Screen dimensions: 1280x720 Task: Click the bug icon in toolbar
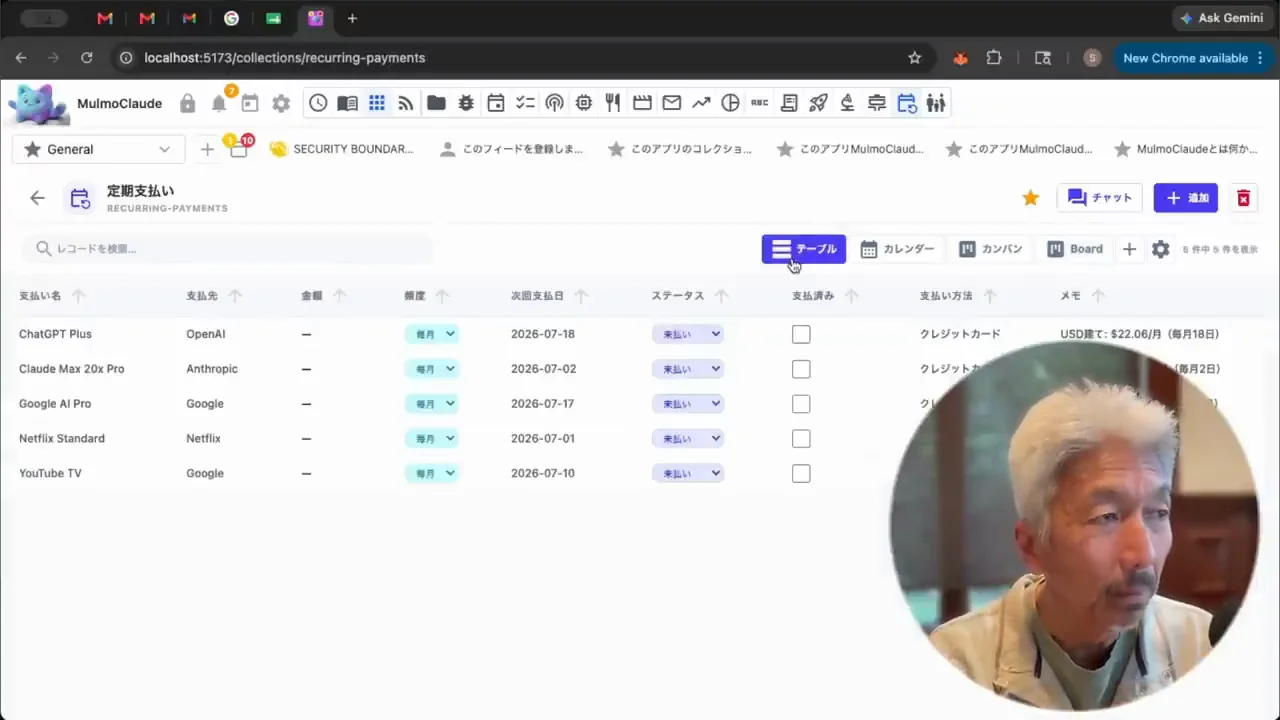465,103
